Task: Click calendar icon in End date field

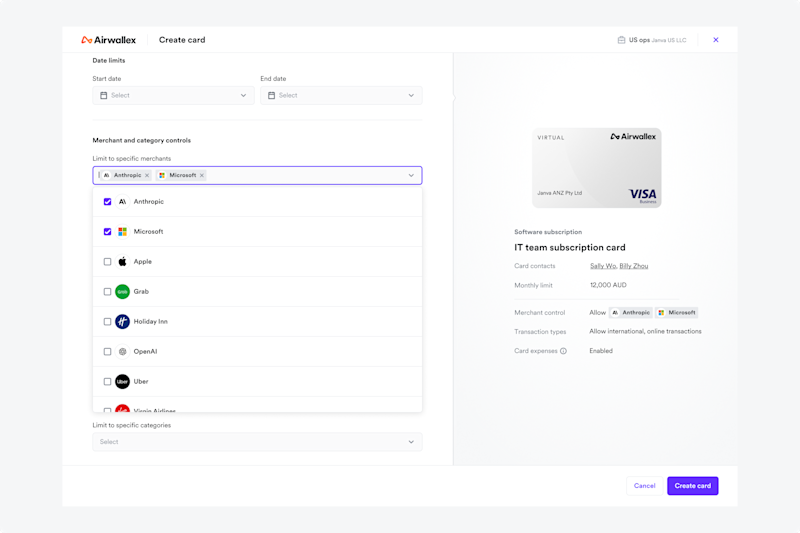Action: click(x=271, y=95)
